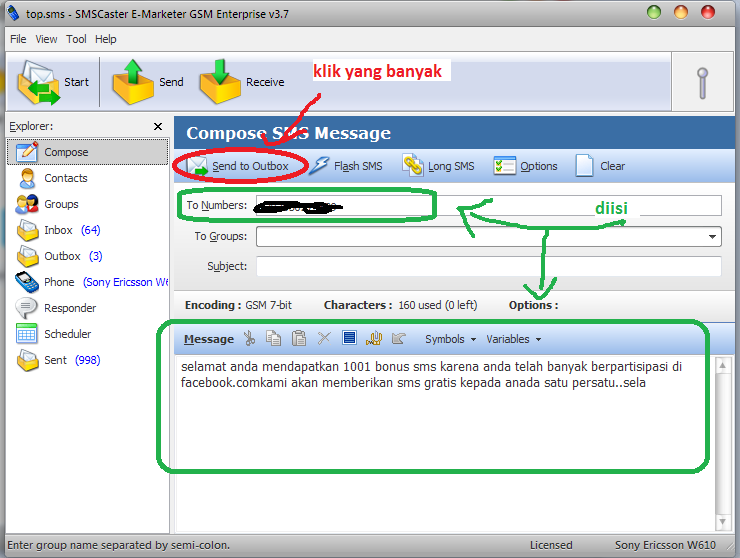Viewport: 740px width, 558px height.
Task: Open Compose in Explorer panel
Action: (88, 152)
